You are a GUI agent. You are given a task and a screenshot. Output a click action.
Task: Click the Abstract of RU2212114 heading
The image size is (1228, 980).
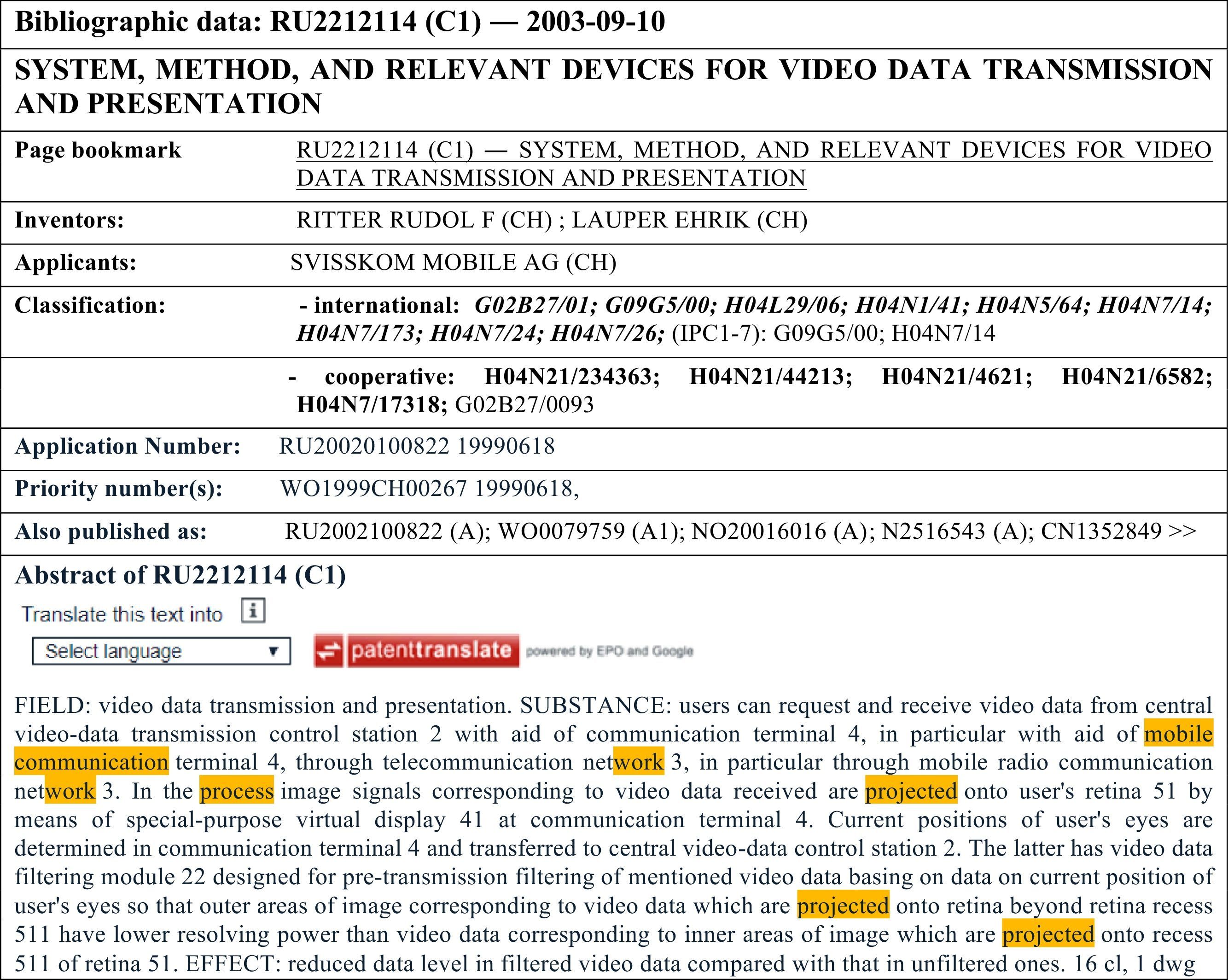coord(180,576)
